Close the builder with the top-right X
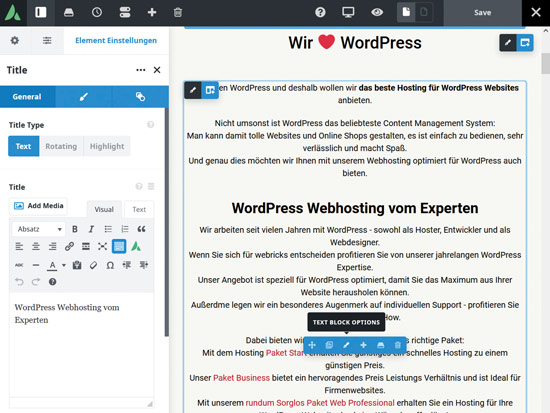This screenshot has width=550, height=413. pos(536,13)
